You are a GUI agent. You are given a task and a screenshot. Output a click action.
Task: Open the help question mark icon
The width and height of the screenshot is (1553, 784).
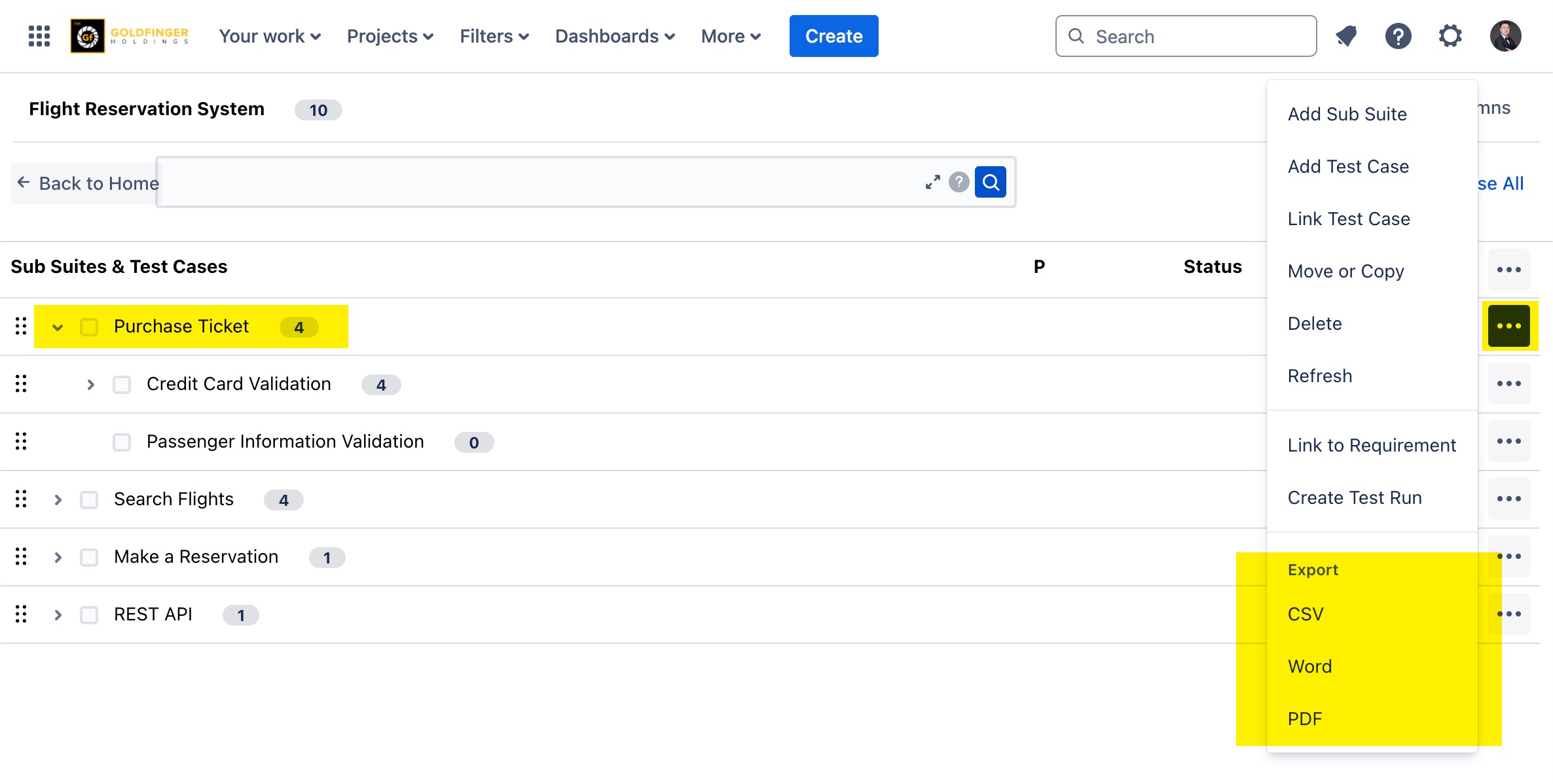pos(1398,36)
